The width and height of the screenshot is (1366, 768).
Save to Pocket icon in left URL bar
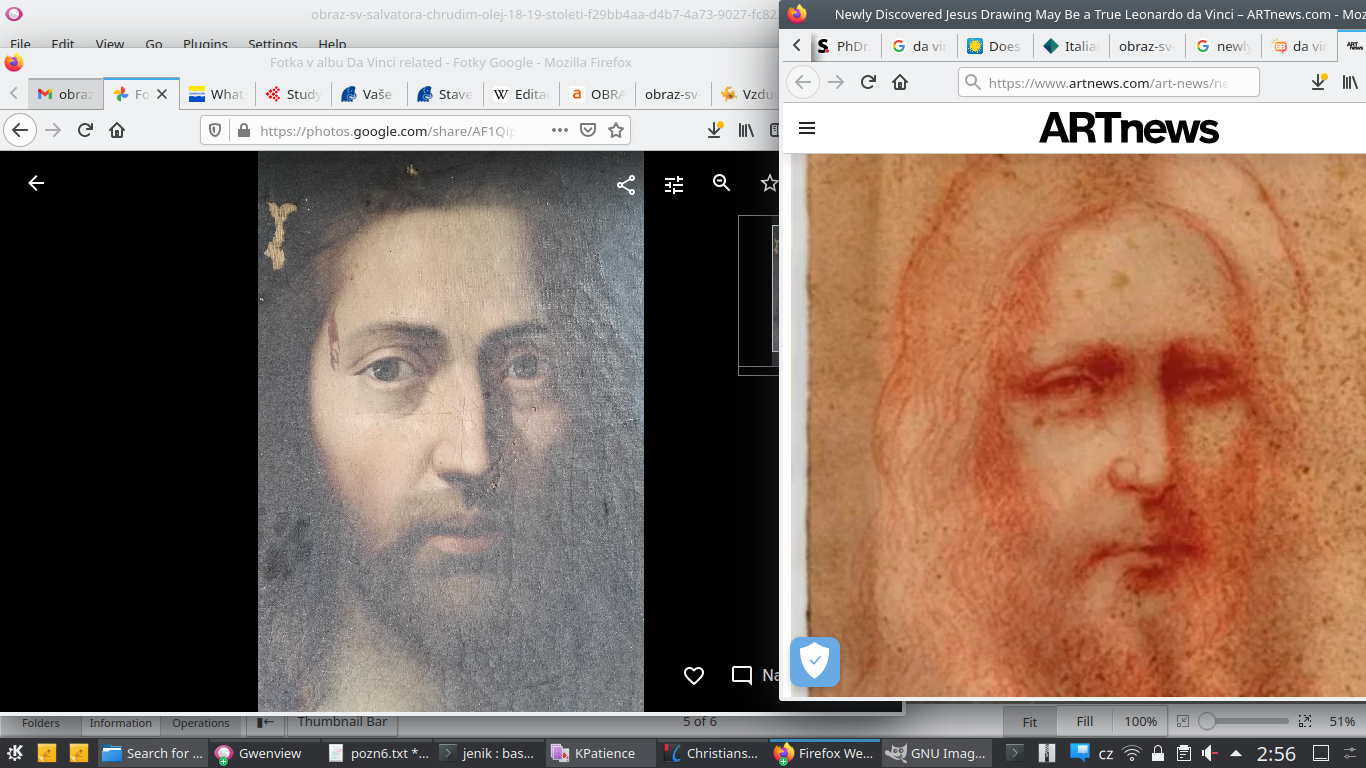(x=588, y=130)
